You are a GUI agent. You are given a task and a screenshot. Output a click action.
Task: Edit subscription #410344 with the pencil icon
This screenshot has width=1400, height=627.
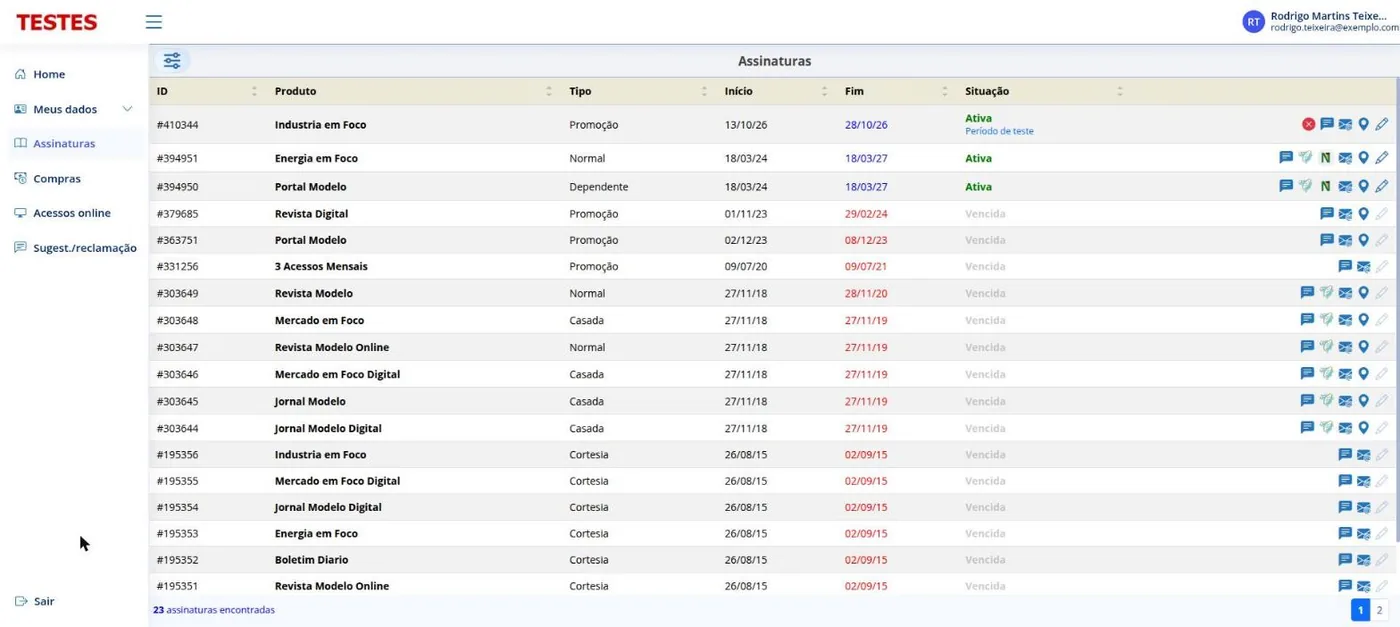pyautogui.click(x=1382, y=124)
